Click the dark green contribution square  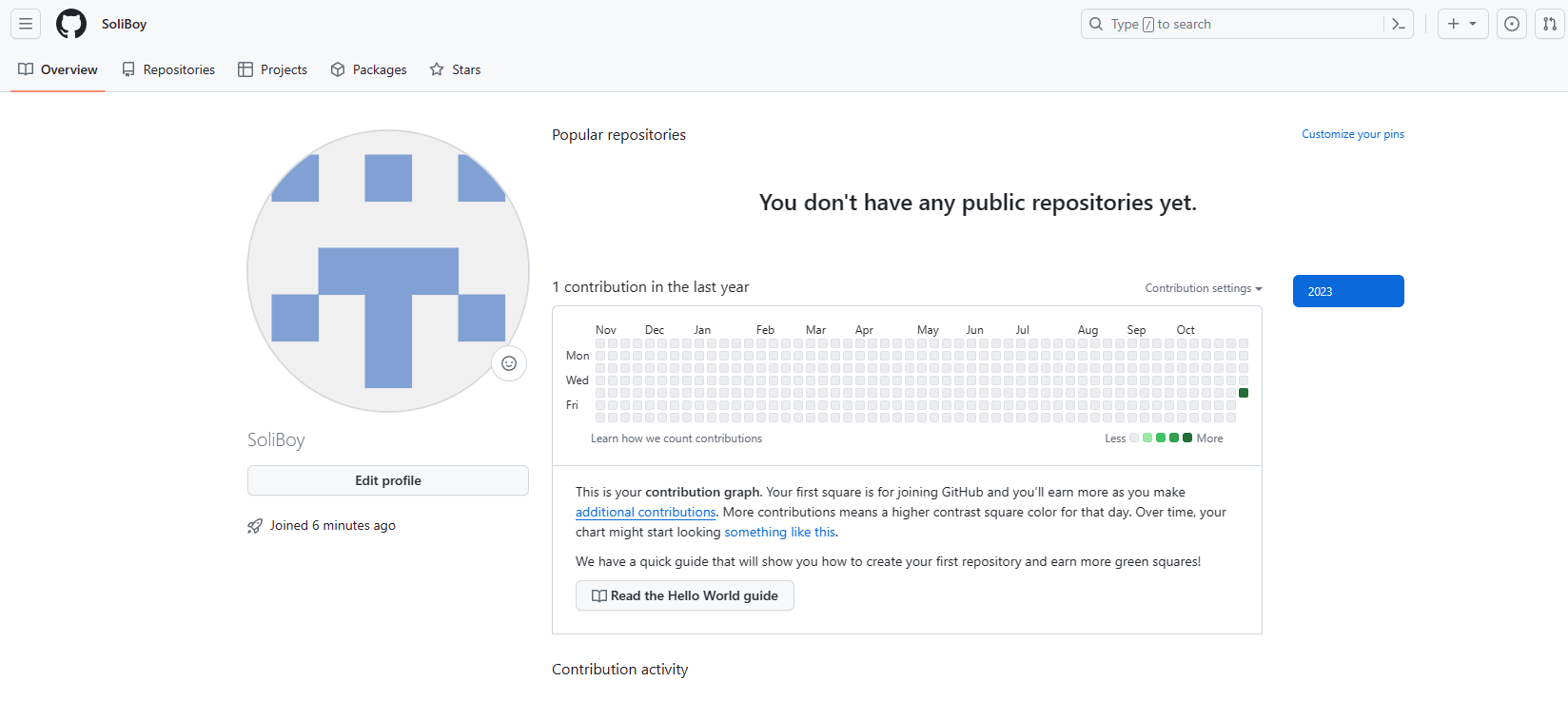coord(1244,393)
